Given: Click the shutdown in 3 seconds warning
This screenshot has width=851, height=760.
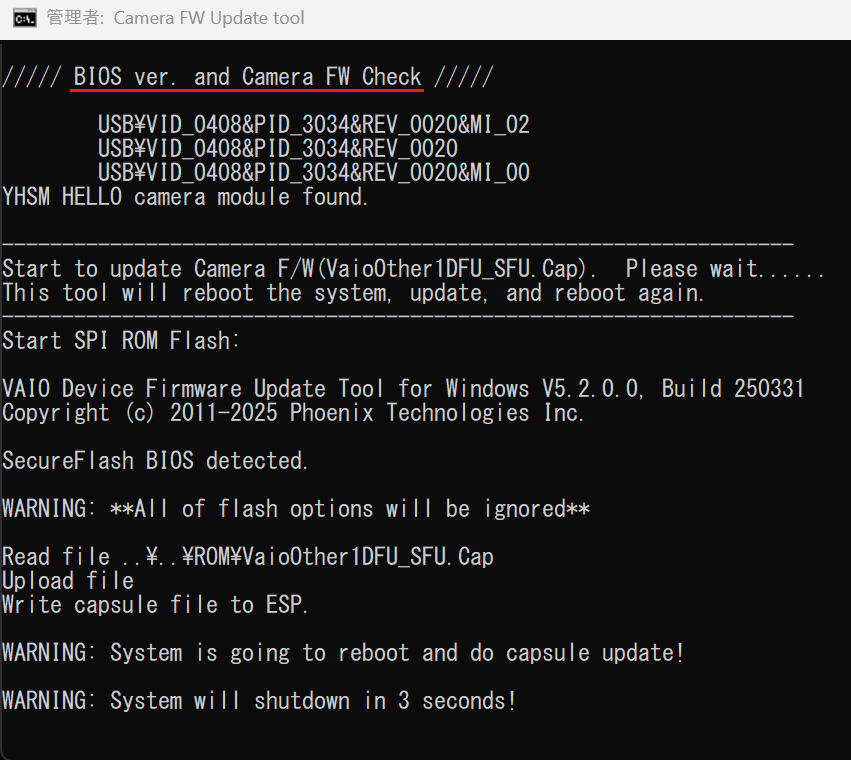Looking at the screenshot, I should [x=259, y=701].
